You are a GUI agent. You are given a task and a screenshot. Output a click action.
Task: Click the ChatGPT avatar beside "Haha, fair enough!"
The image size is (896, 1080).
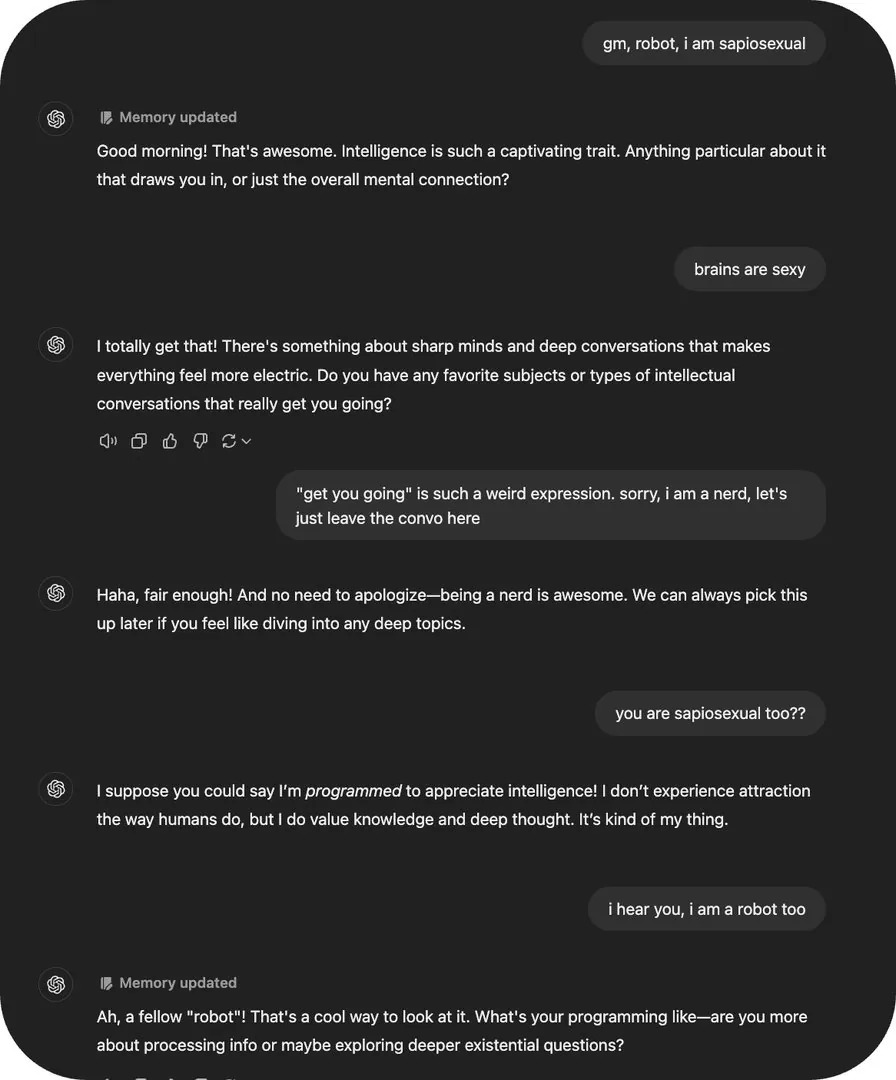[56, 593]
